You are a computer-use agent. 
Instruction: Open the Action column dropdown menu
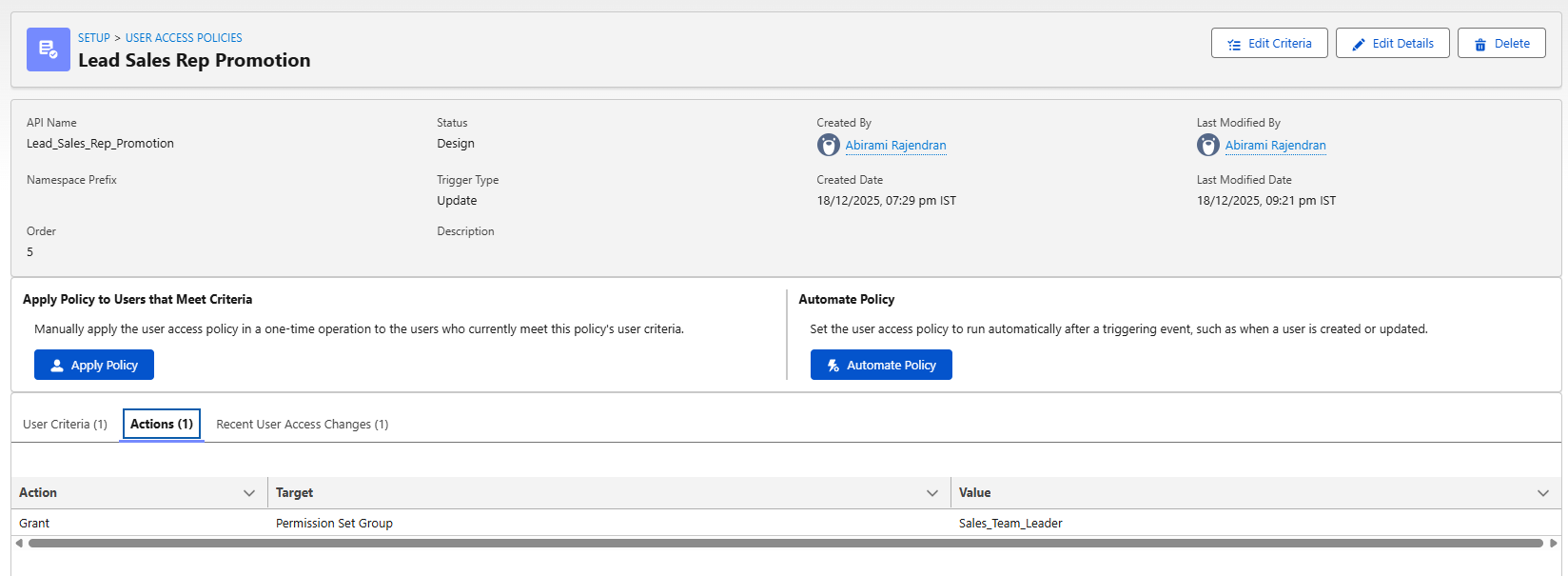pos(249,493)
